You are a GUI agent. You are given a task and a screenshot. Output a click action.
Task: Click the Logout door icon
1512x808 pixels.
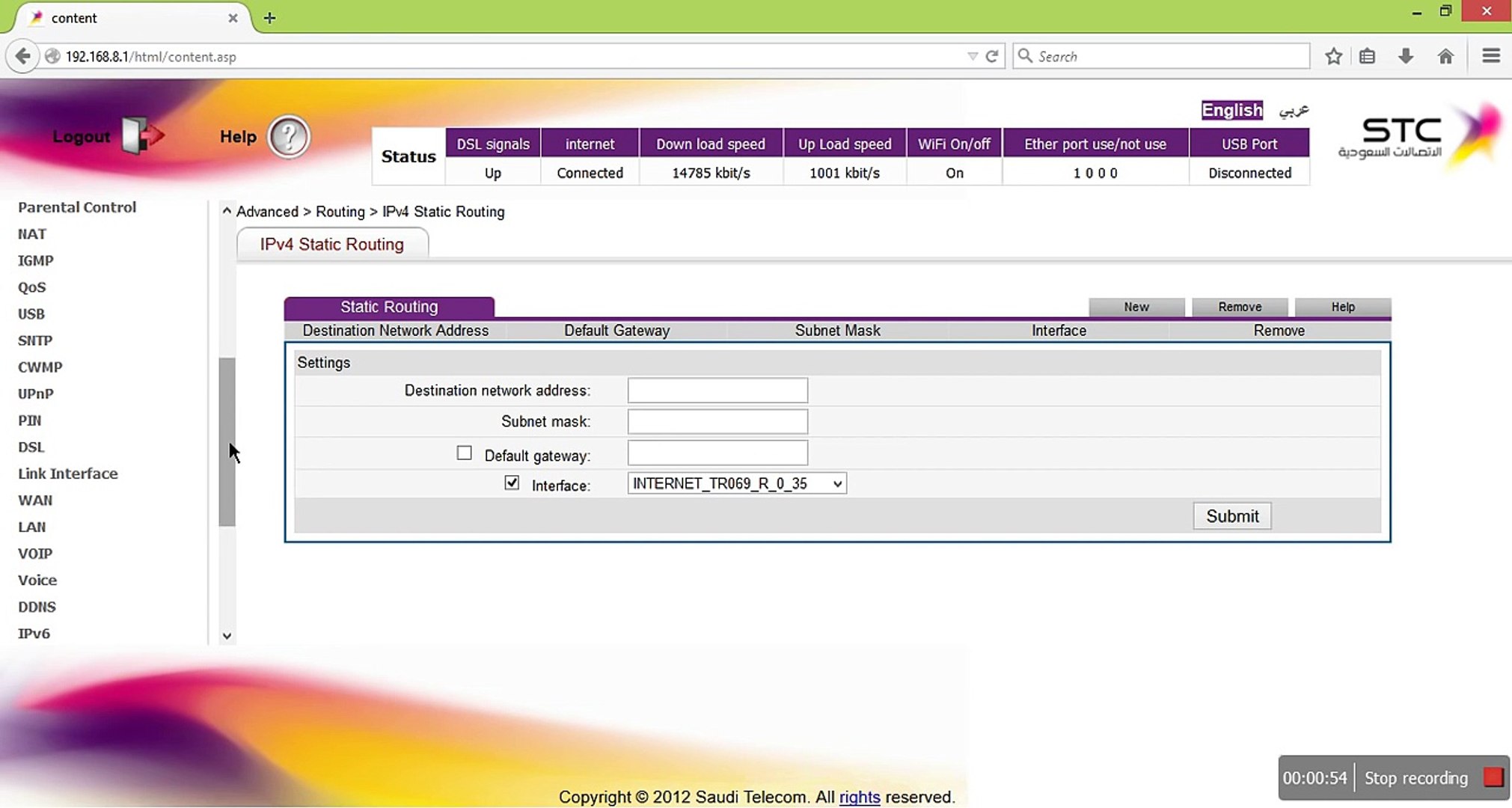(141, 136)
